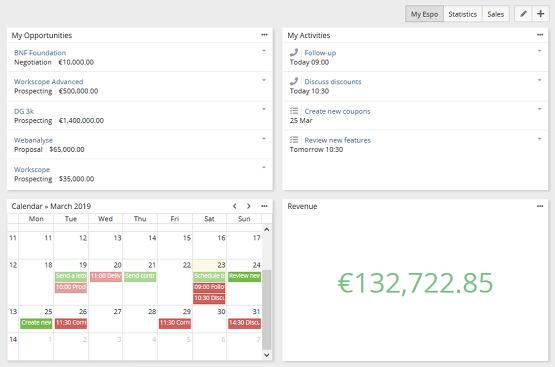Click the pencil edit dashboard icon
The image size is (555, 367).
click(523, 14)
